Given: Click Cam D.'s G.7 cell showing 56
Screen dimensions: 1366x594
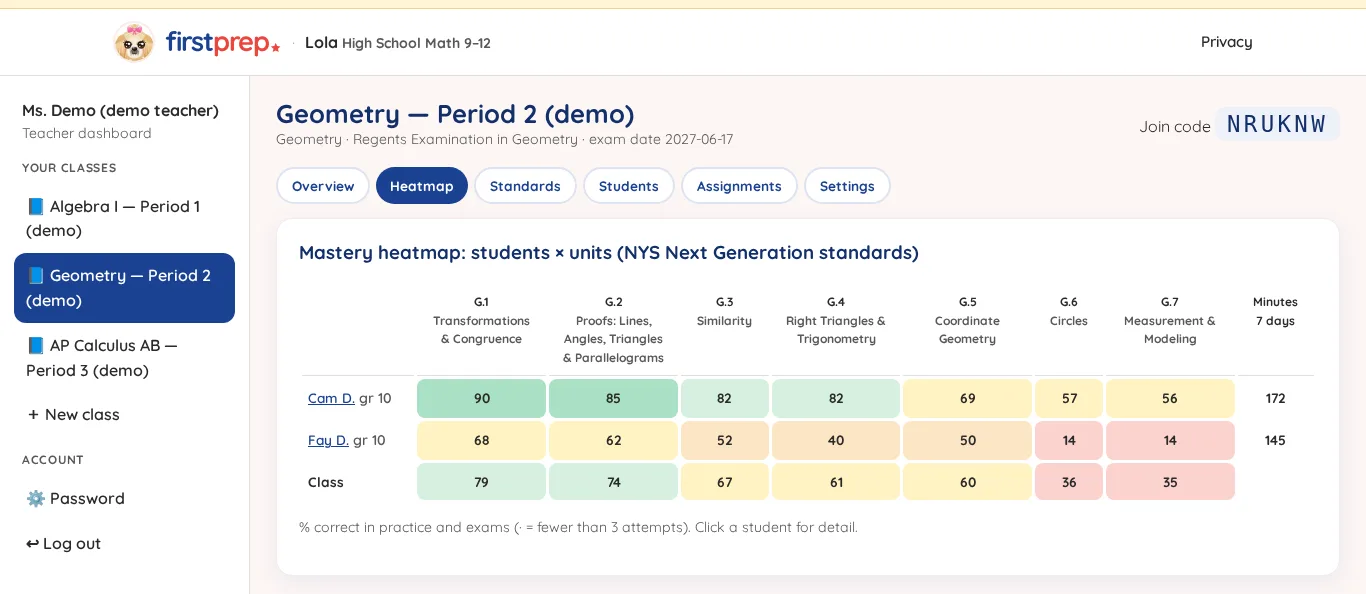Looking at the screenshot, I should point(1170,398).
